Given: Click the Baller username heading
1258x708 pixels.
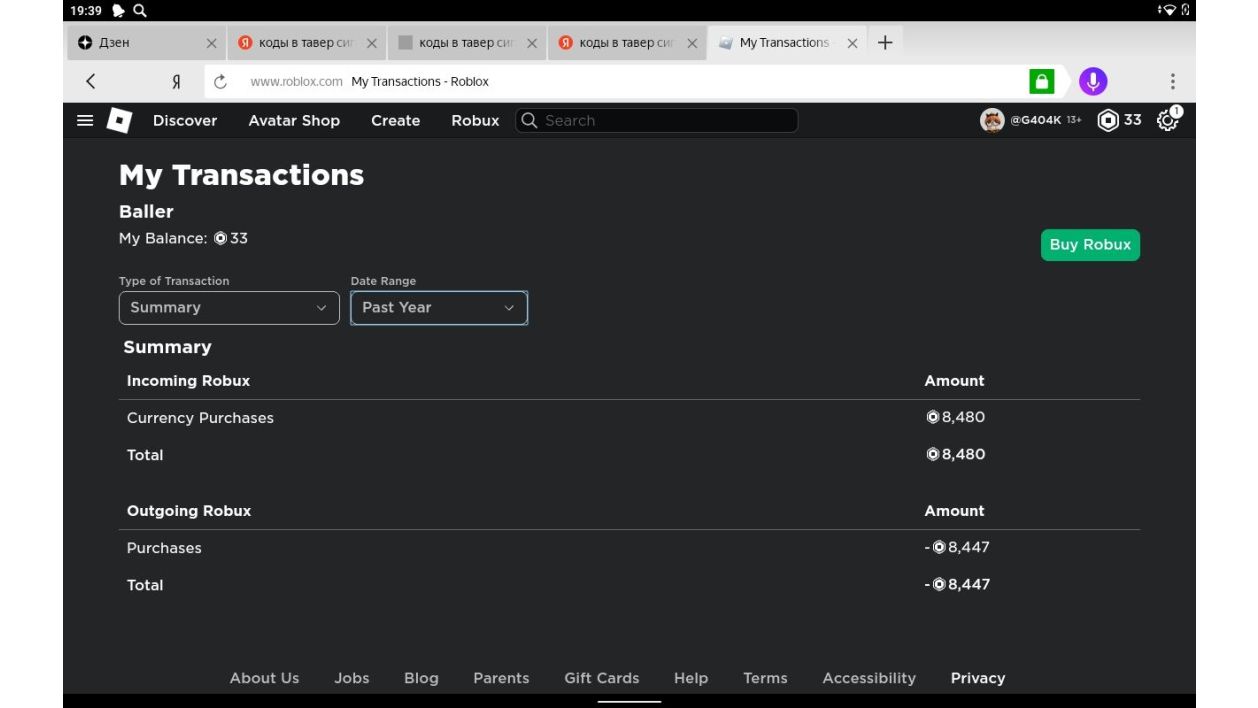Looking at the screenshot, I should (146, 211).
